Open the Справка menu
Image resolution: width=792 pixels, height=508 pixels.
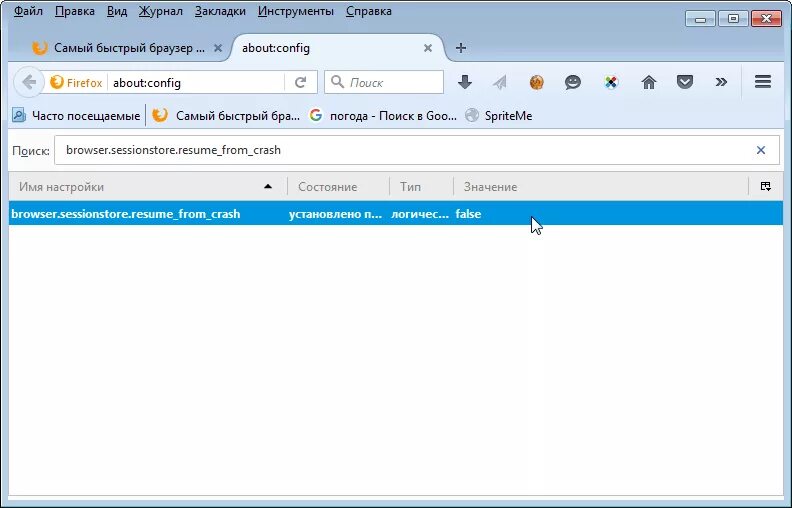tap(369, 11)
